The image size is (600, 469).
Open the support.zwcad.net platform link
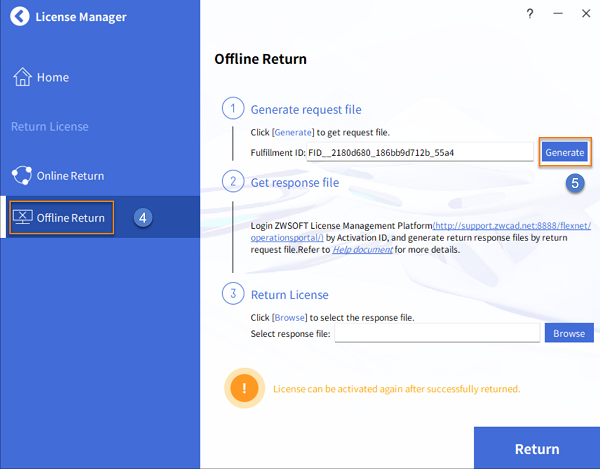point(512,226)
